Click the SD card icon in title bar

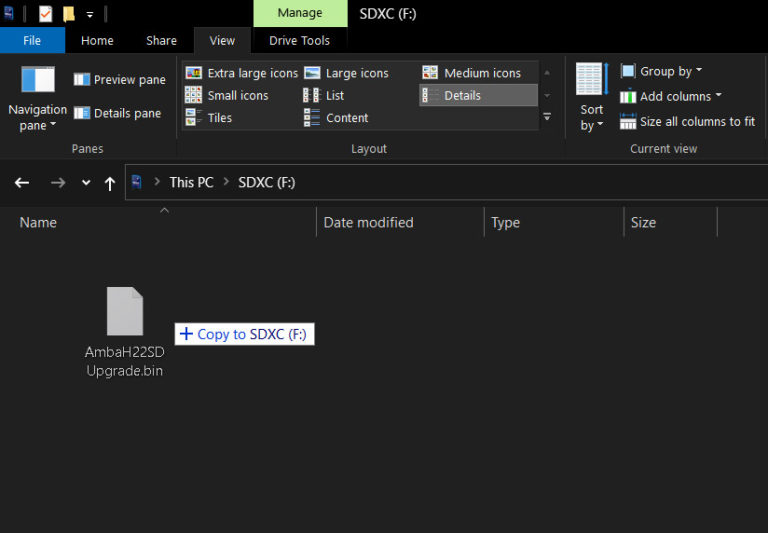click(8, 13)
